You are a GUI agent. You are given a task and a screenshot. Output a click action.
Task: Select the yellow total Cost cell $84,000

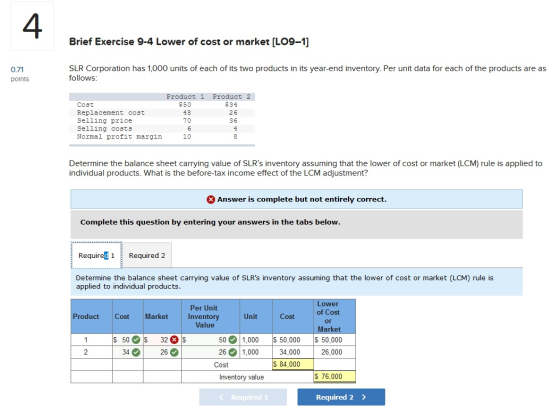[293, 364]
